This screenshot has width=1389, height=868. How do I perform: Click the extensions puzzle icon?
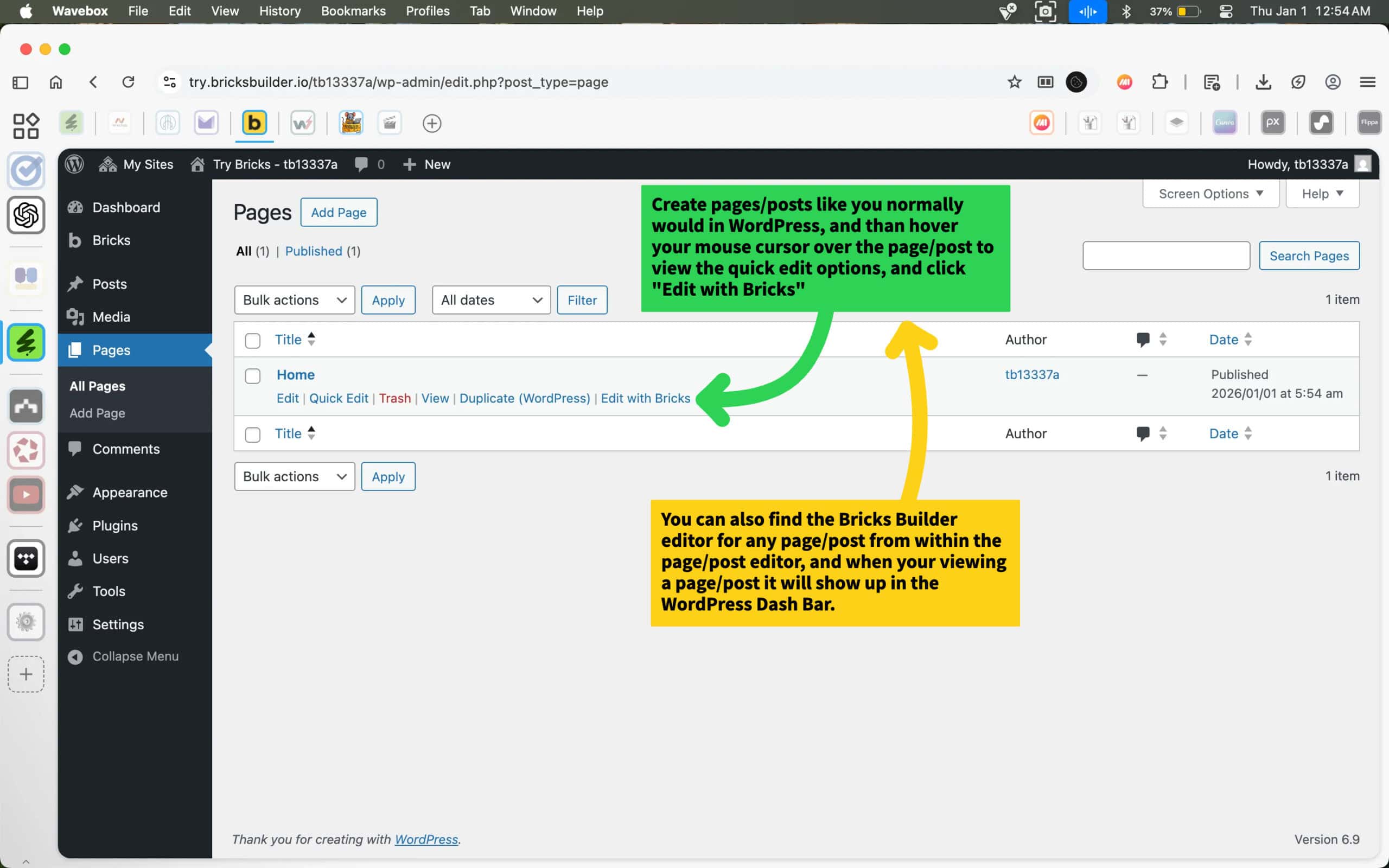[x=1159, y=82]
